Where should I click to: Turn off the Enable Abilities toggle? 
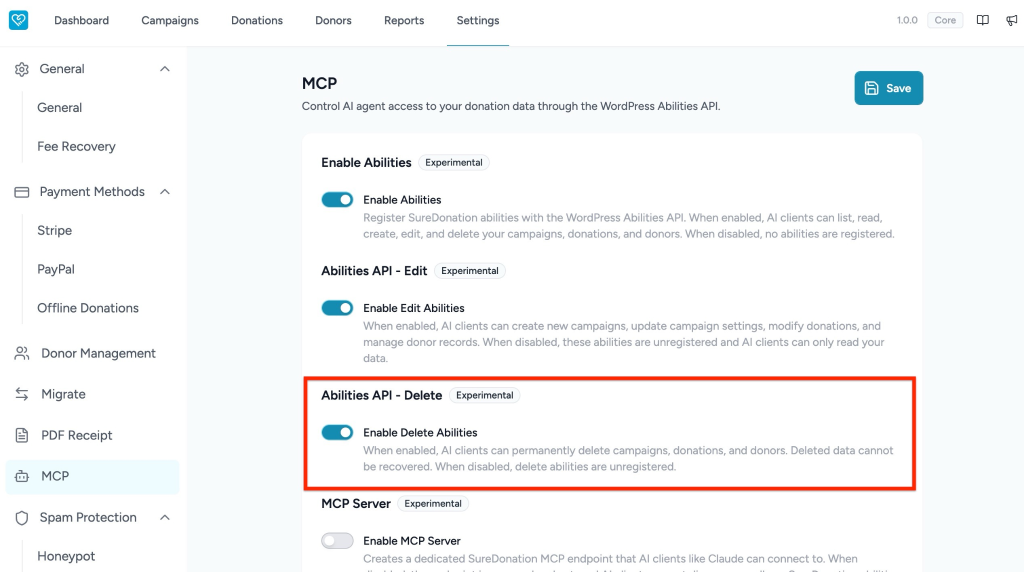coord(337,200)
